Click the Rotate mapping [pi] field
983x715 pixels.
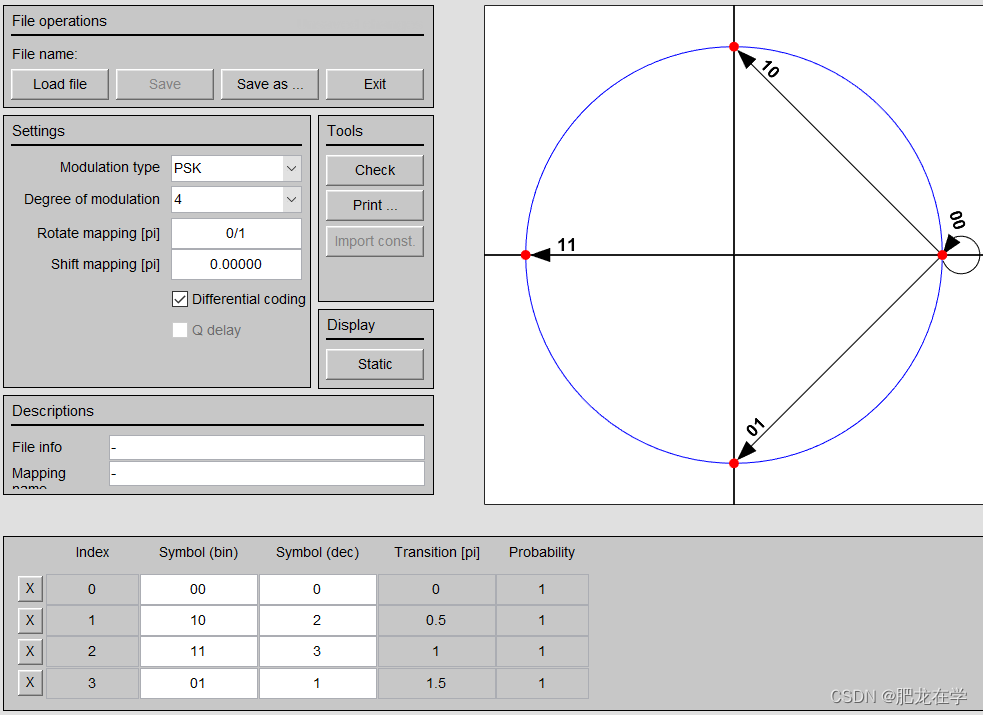point(236,233)
